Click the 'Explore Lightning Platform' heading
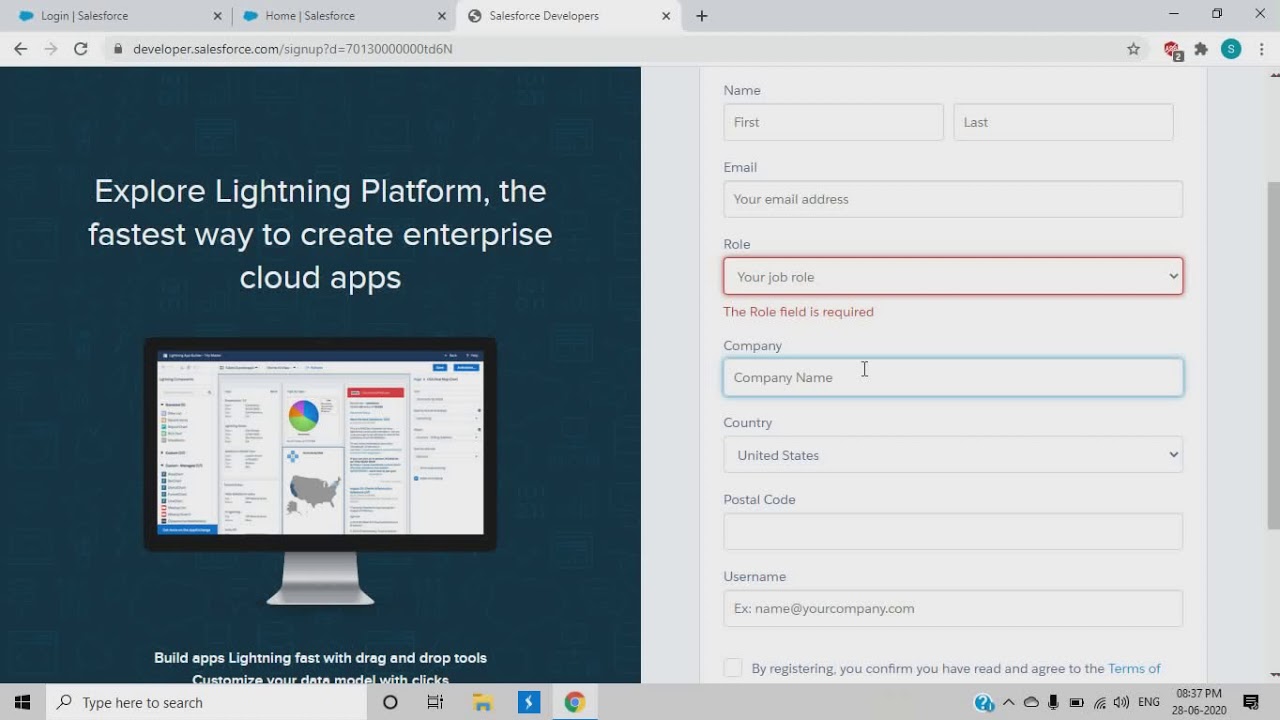 (x=320, y=234)
